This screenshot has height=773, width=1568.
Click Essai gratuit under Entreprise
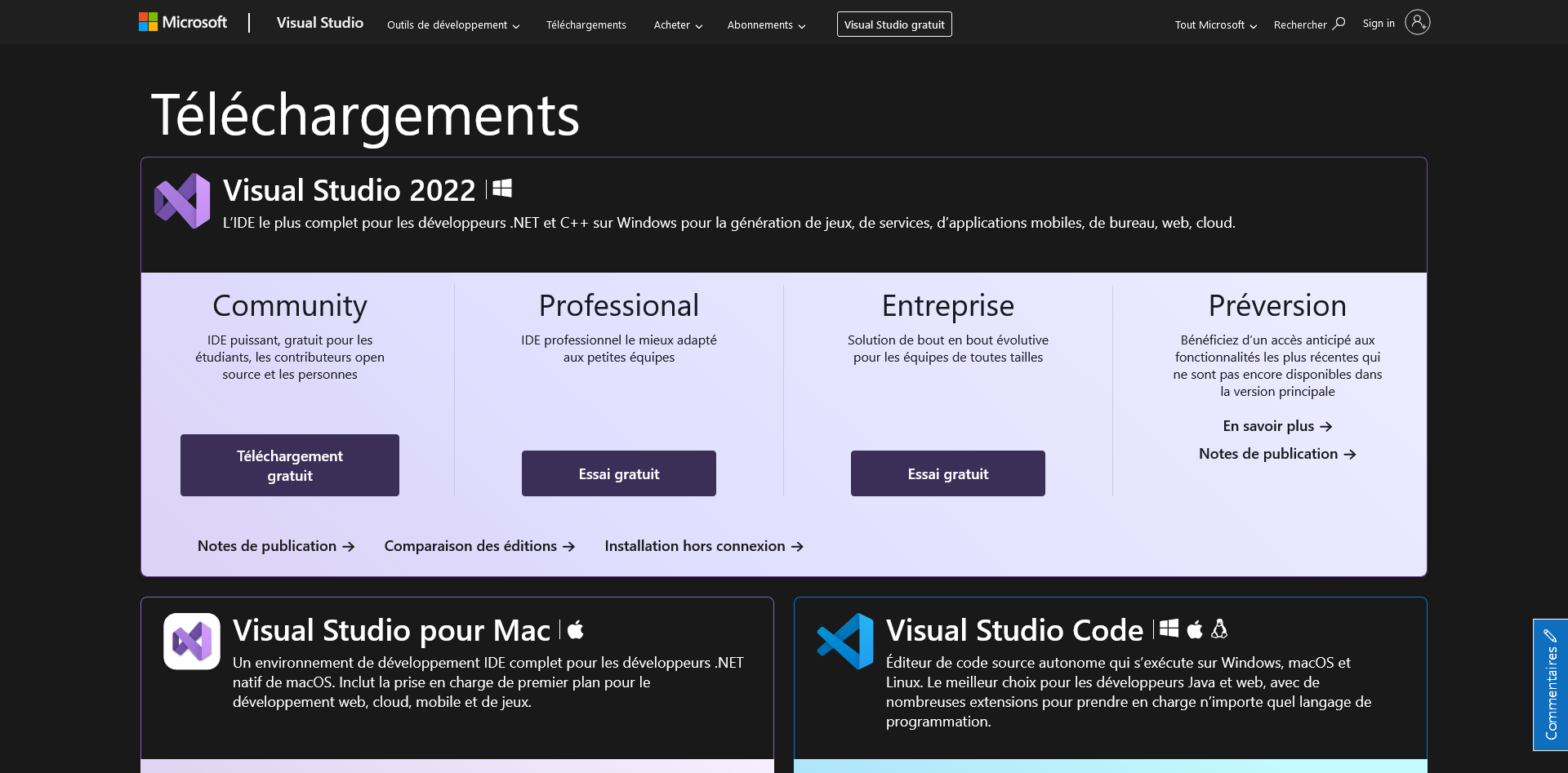coord(948,473)
